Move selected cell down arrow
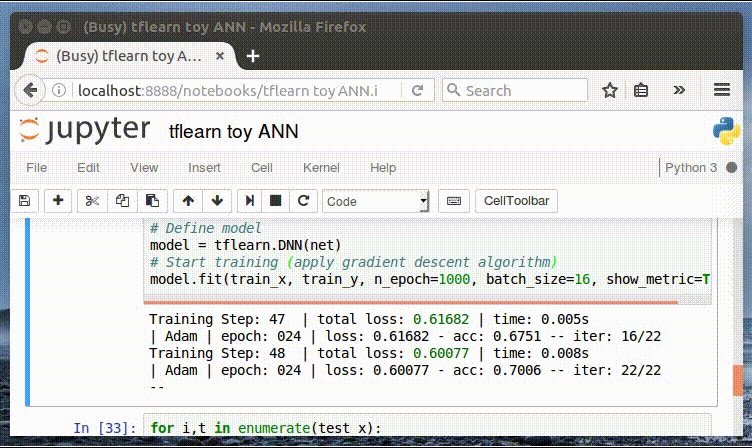 (x=217, y=200)
